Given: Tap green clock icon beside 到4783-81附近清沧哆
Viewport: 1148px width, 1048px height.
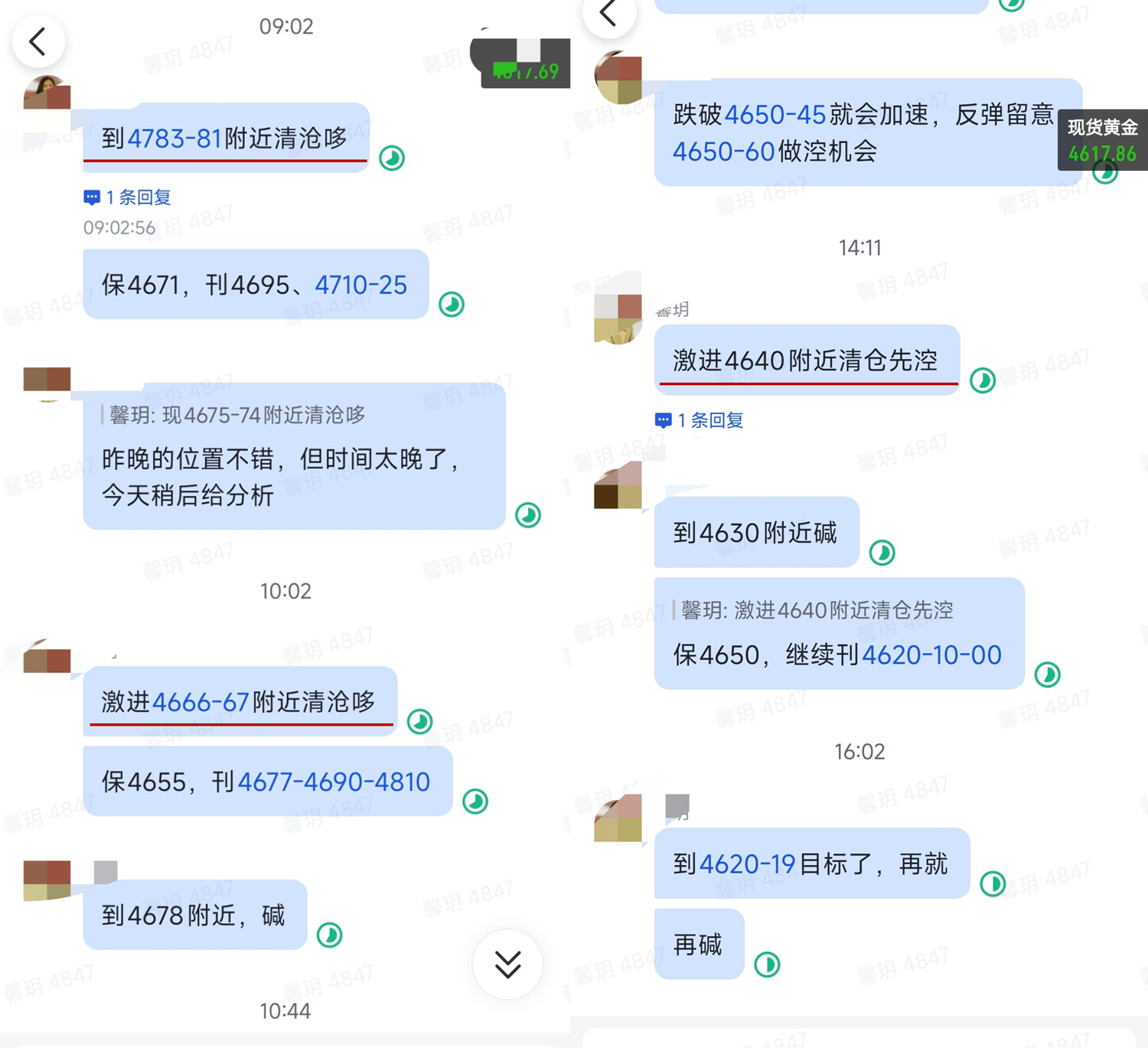Looking at the screenshot, I should 392,158.
